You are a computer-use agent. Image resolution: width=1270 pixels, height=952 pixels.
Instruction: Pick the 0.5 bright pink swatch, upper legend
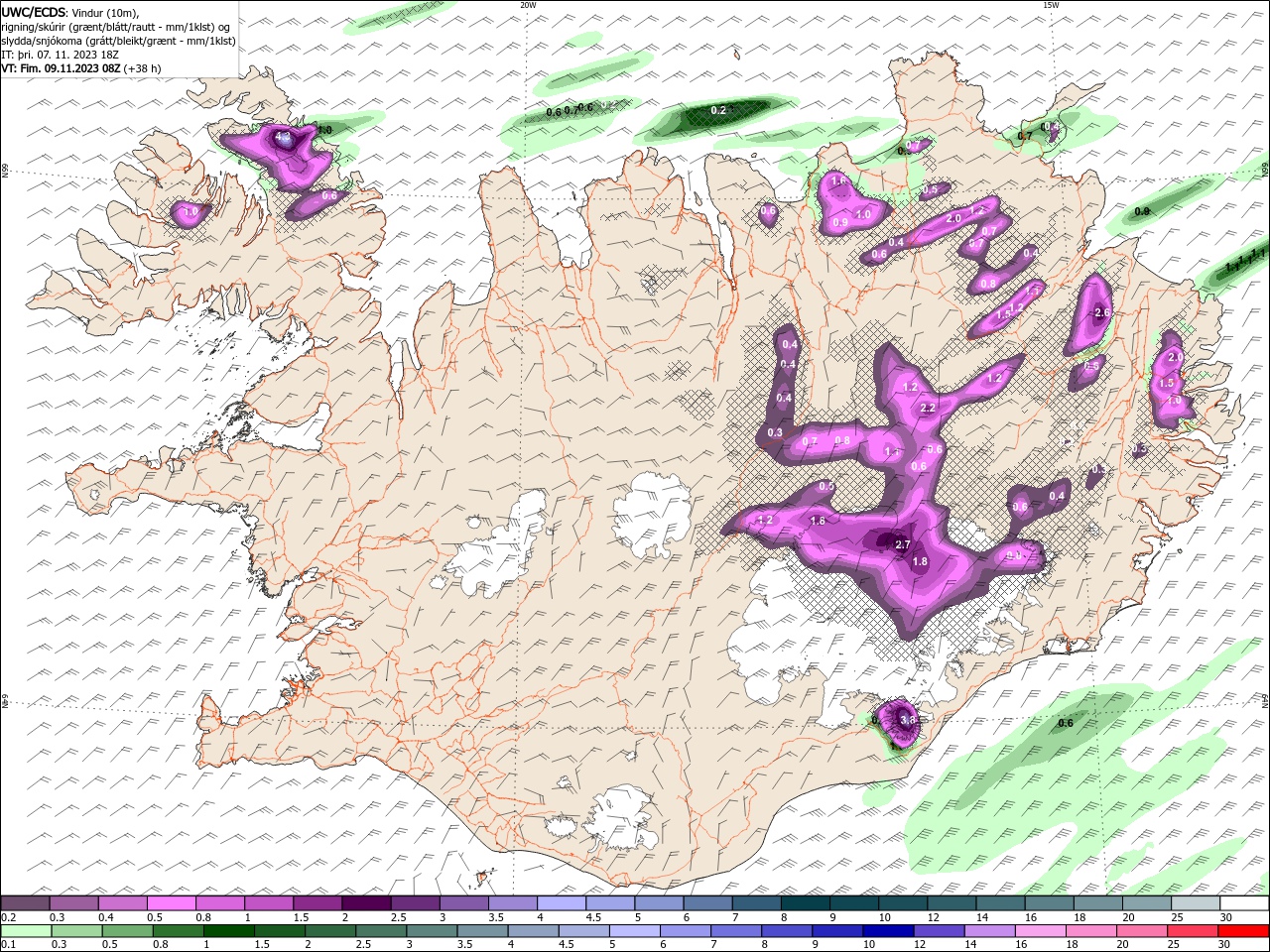171,903
